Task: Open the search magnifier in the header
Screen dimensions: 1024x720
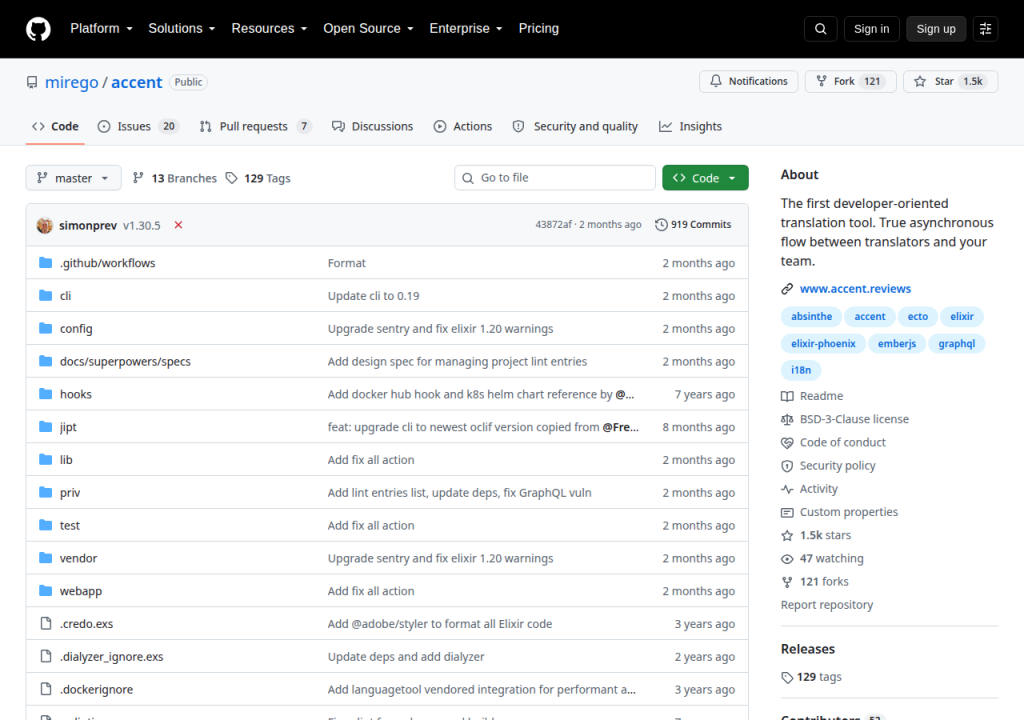Action: pos(820,29)
